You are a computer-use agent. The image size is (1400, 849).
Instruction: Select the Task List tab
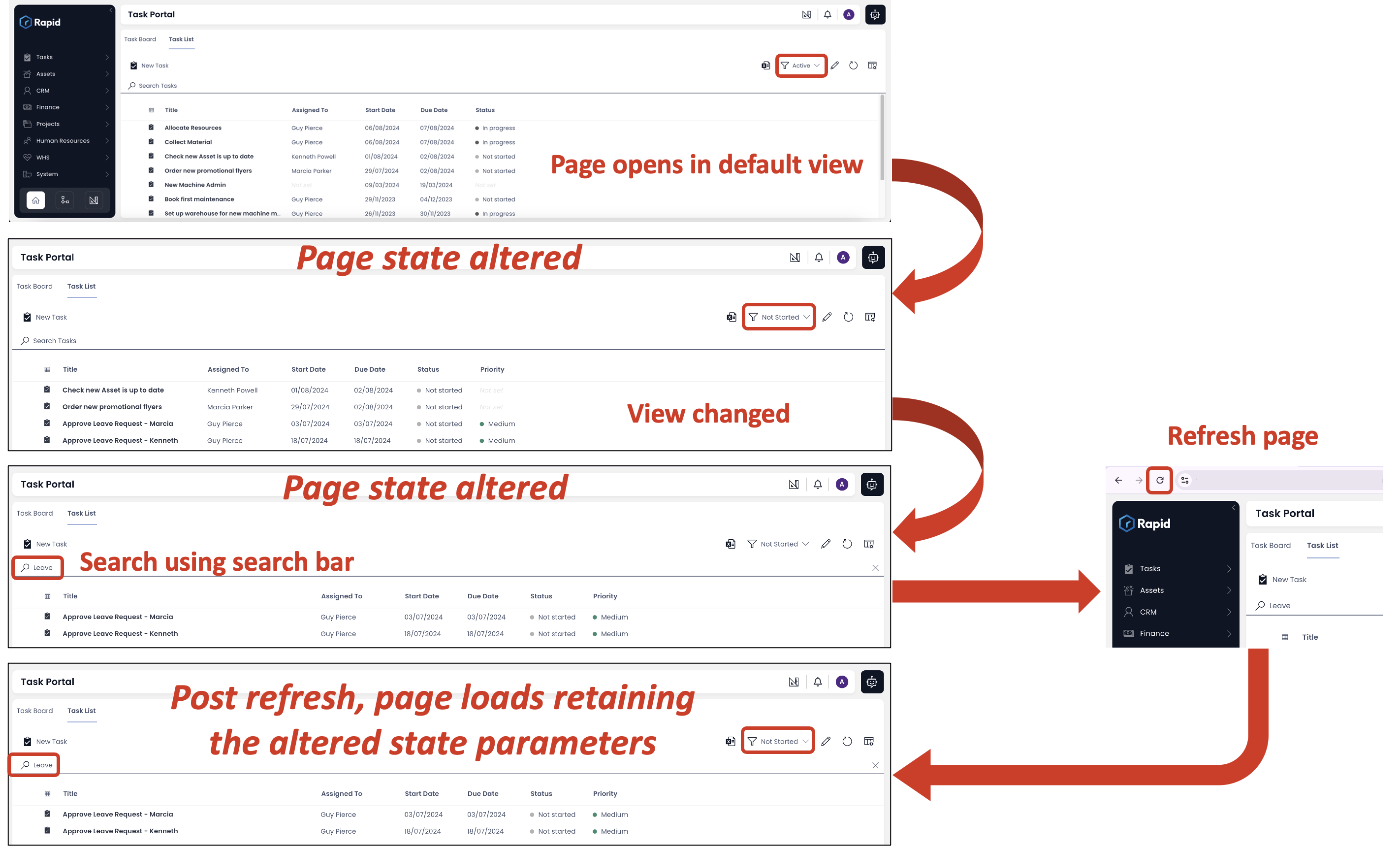click(181, 39)
